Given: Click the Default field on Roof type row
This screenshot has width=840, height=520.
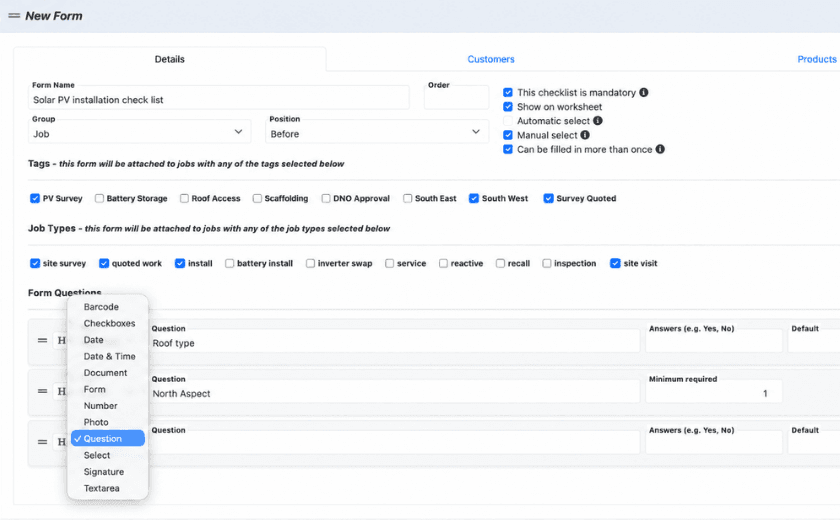Looking at the screenshot, I should point(814,341).
